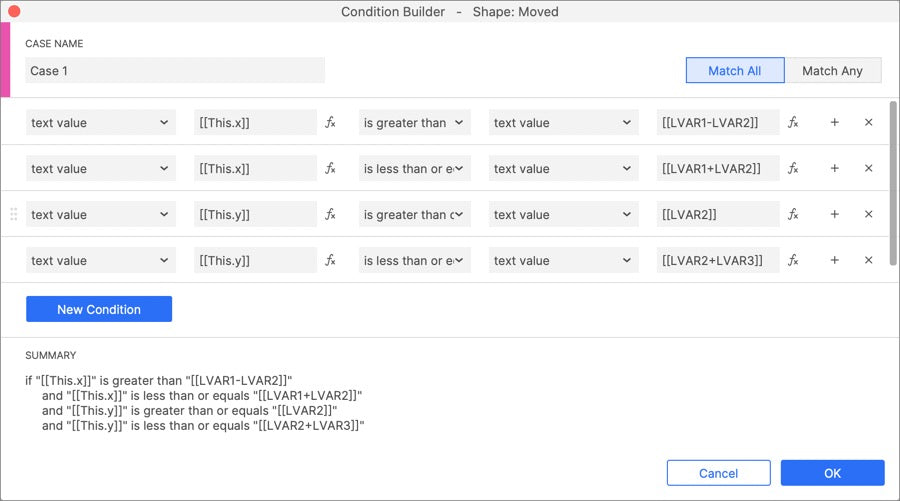The width and height of the screenshot is (900, 501).
Task: Click fx icon beside first [[This.x]] field
Action: point(331,123)
